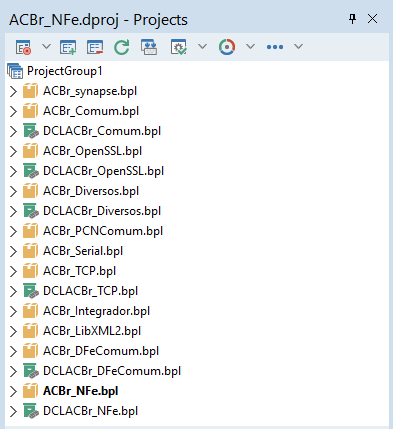Click package icon of ACBr_Integrador.bpl

pos(30,311)
